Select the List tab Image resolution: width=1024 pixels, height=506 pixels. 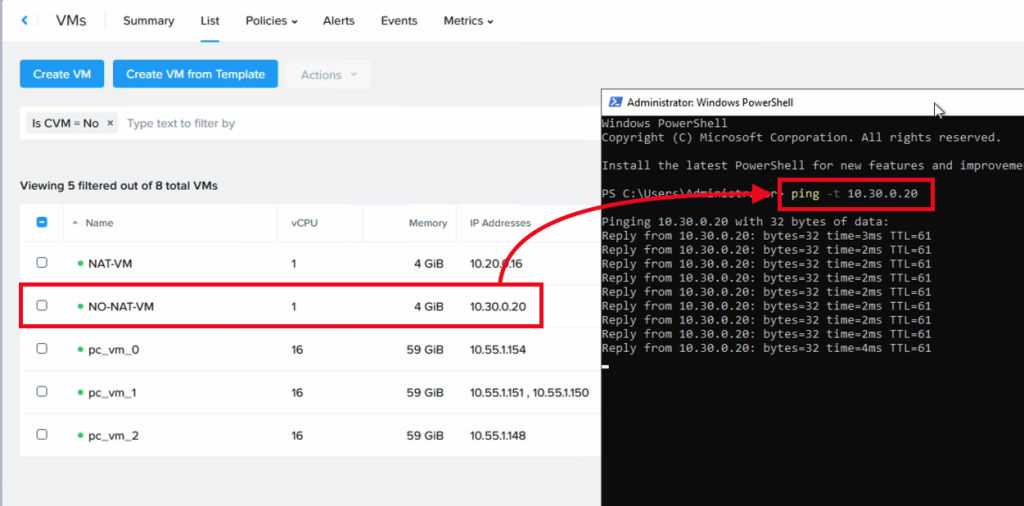(210, 21)
